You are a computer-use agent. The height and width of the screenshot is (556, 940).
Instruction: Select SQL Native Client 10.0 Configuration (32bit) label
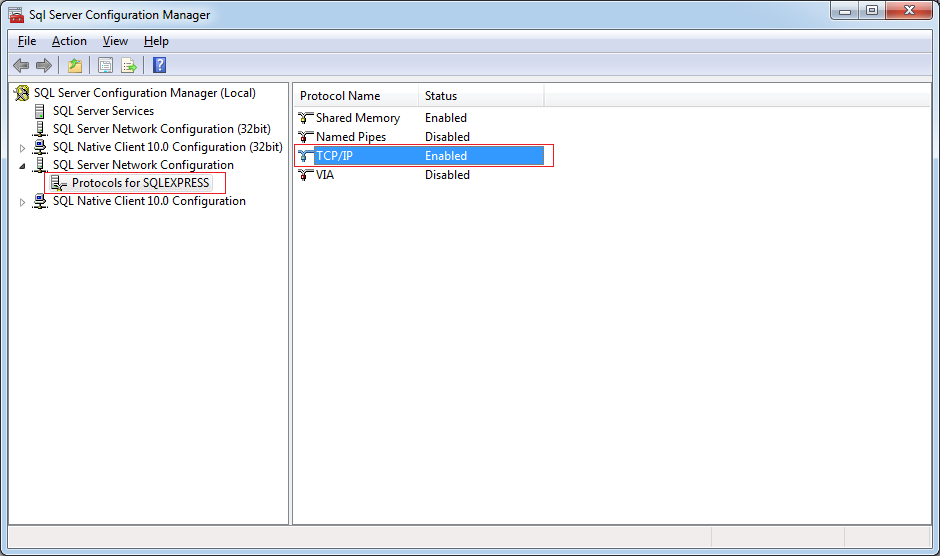pos(167,147)
